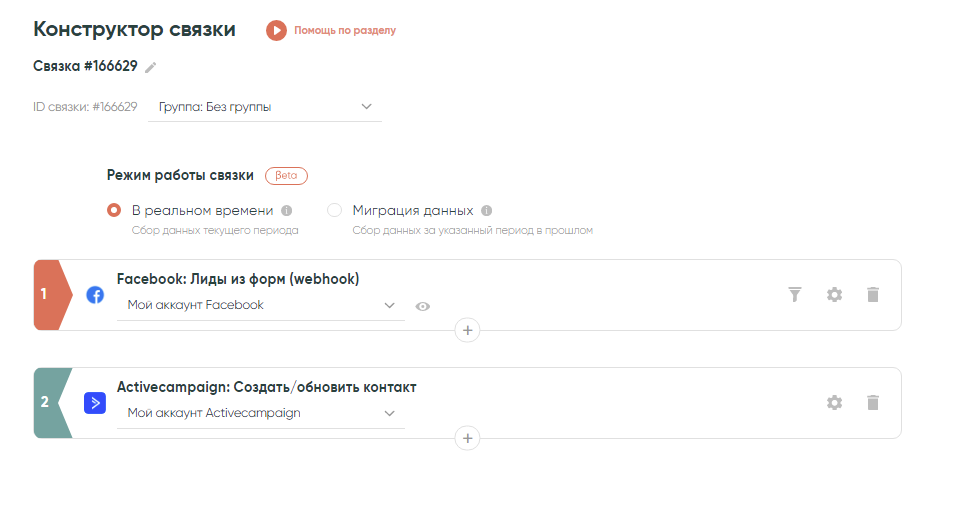Expand the Группа: Без группы dropdown
Screen dimensions: 955x530
point(265,107)
